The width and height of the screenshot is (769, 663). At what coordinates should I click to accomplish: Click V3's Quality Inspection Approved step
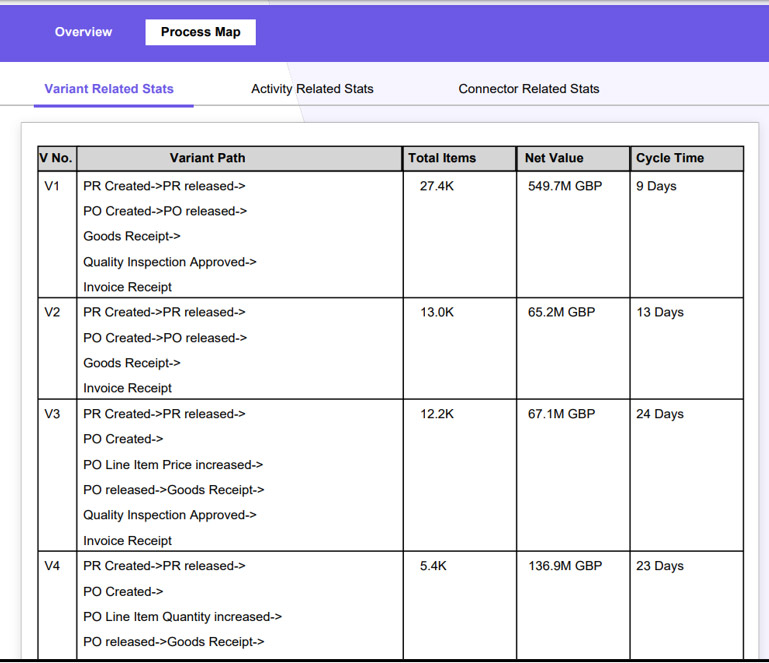click(170, 515)
